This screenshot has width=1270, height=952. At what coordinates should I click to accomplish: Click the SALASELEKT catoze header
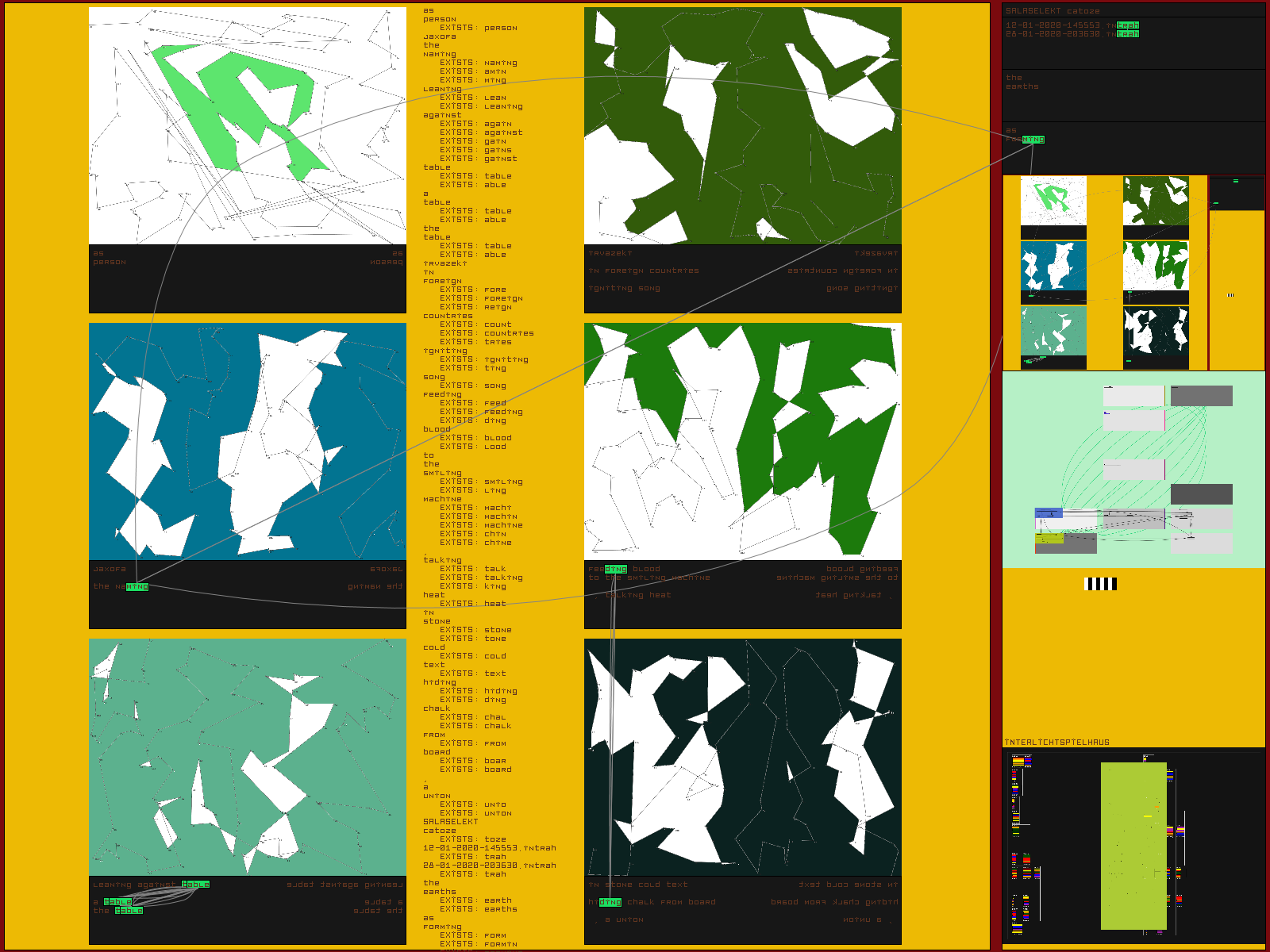coord(1053,11)
